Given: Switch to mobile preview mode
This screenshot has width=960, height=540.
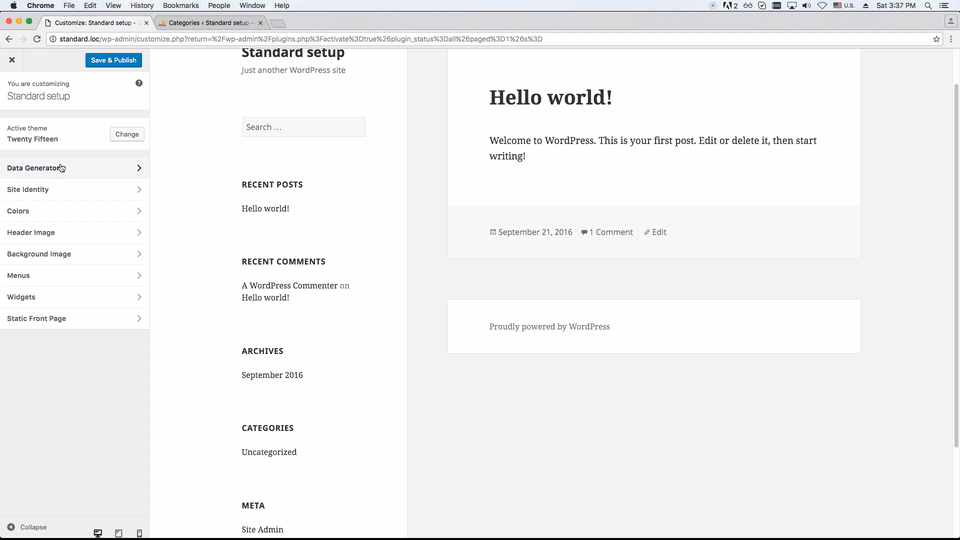Looking at the screenshot, I should (x=139, y=533).
